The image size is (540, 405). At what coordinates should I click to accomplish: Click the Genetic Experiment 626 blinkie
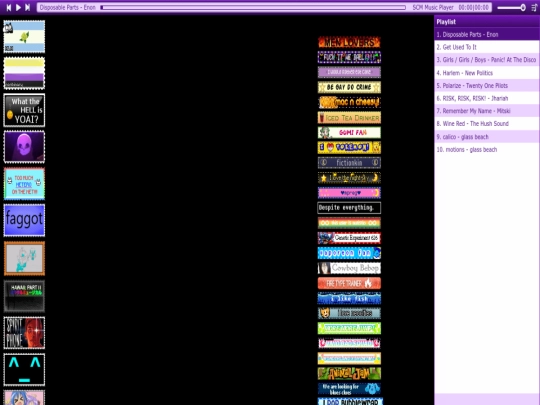click(349, 238)
